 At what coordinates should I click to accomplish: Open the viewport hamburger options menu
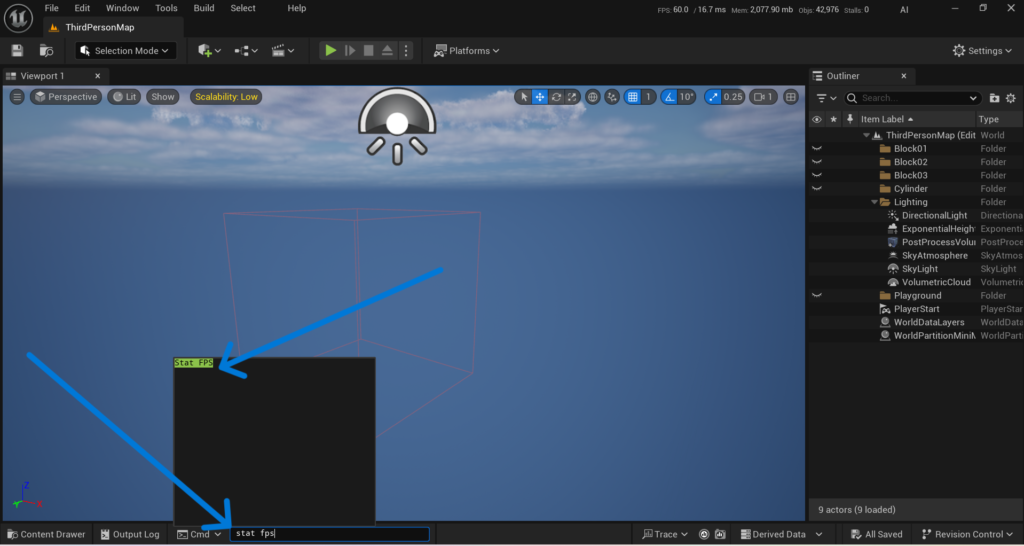(x=17, y=97)
